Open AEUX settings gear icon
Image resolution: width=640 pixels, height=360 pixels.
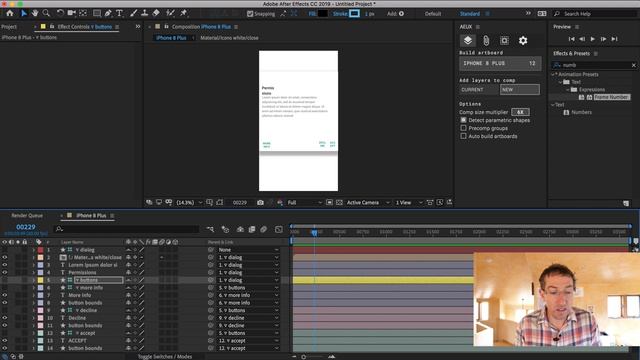[523, 40]
